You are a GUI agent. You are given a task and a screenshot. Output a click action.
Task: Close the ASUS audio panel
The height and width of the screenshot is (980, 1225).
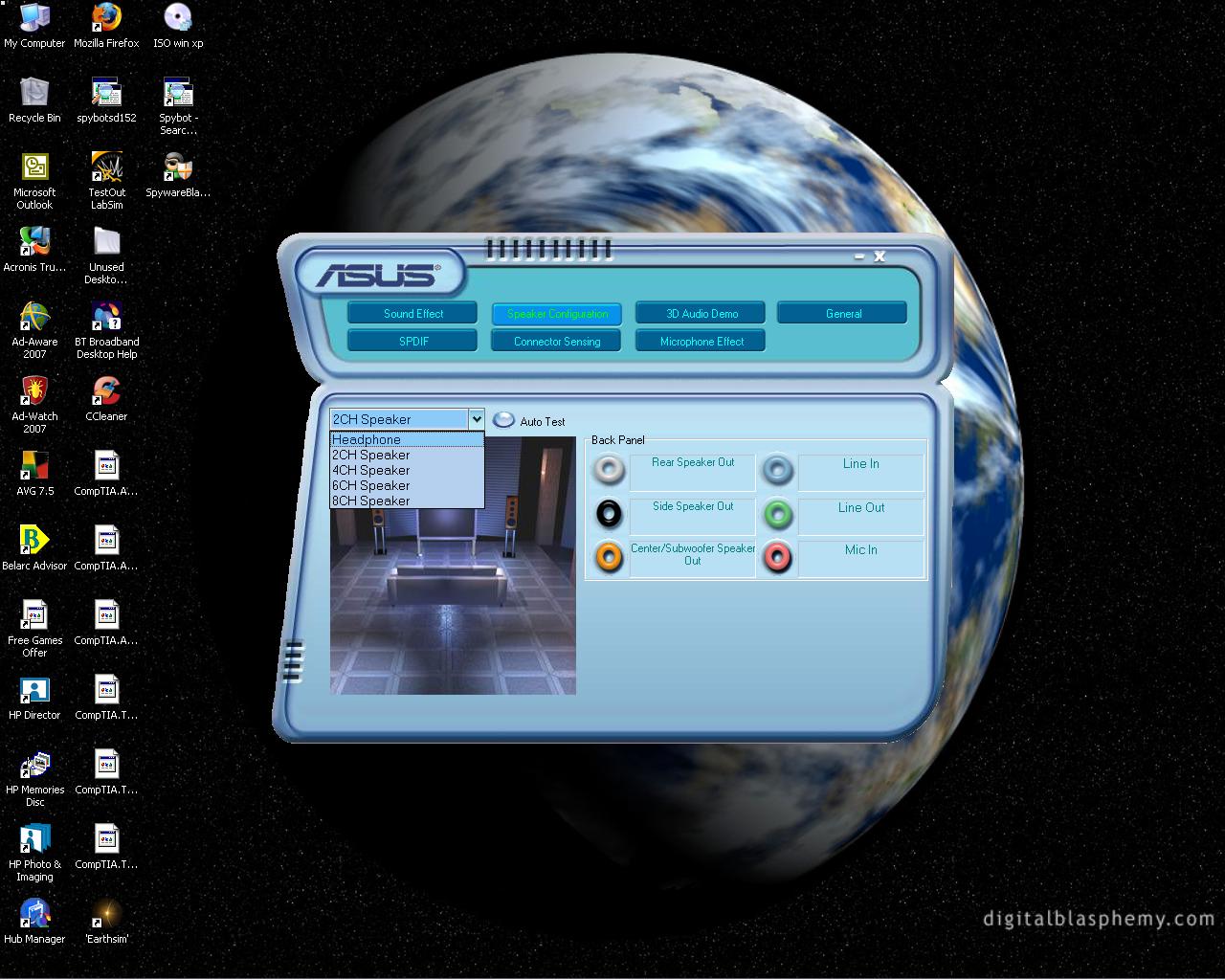(880, 256)
